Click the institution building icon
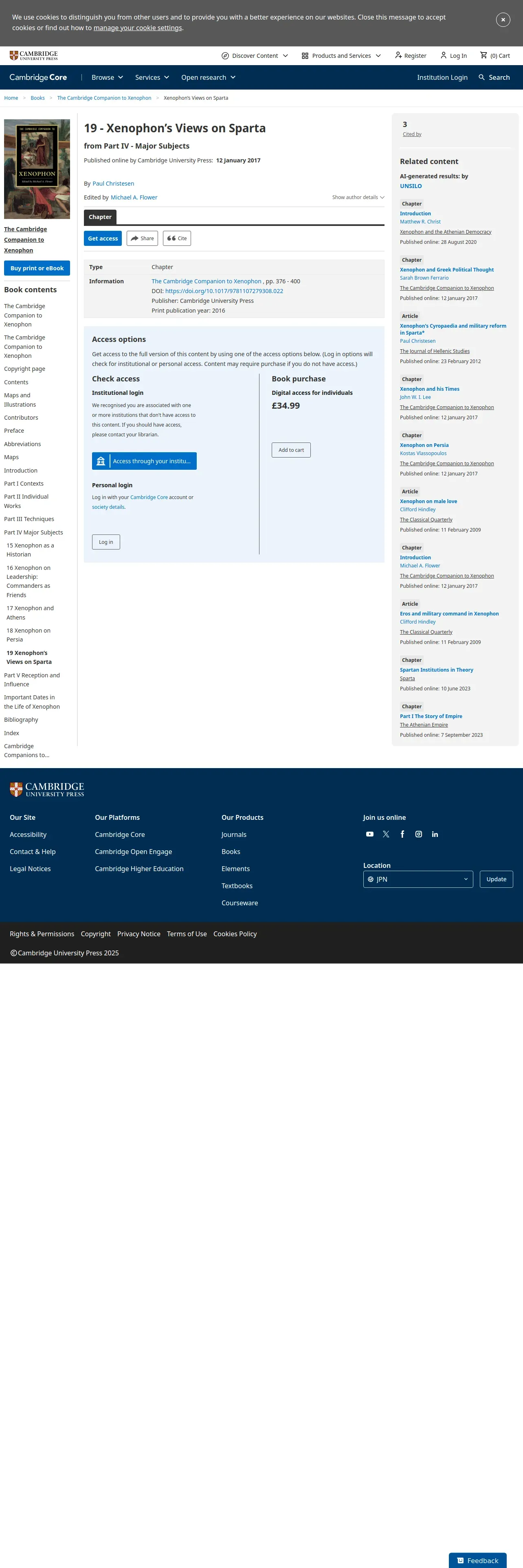 (x=101, y=461)
